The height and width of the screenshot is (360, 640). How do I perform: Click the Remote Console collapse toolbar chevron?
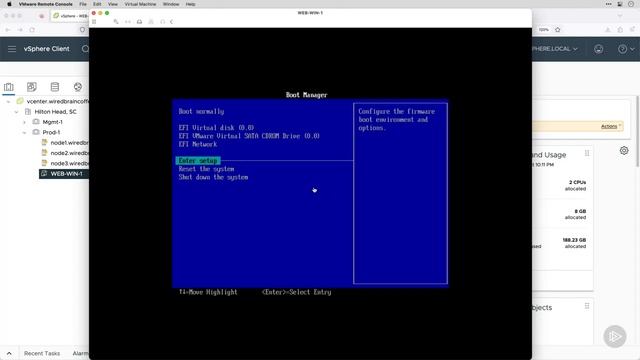171,22
